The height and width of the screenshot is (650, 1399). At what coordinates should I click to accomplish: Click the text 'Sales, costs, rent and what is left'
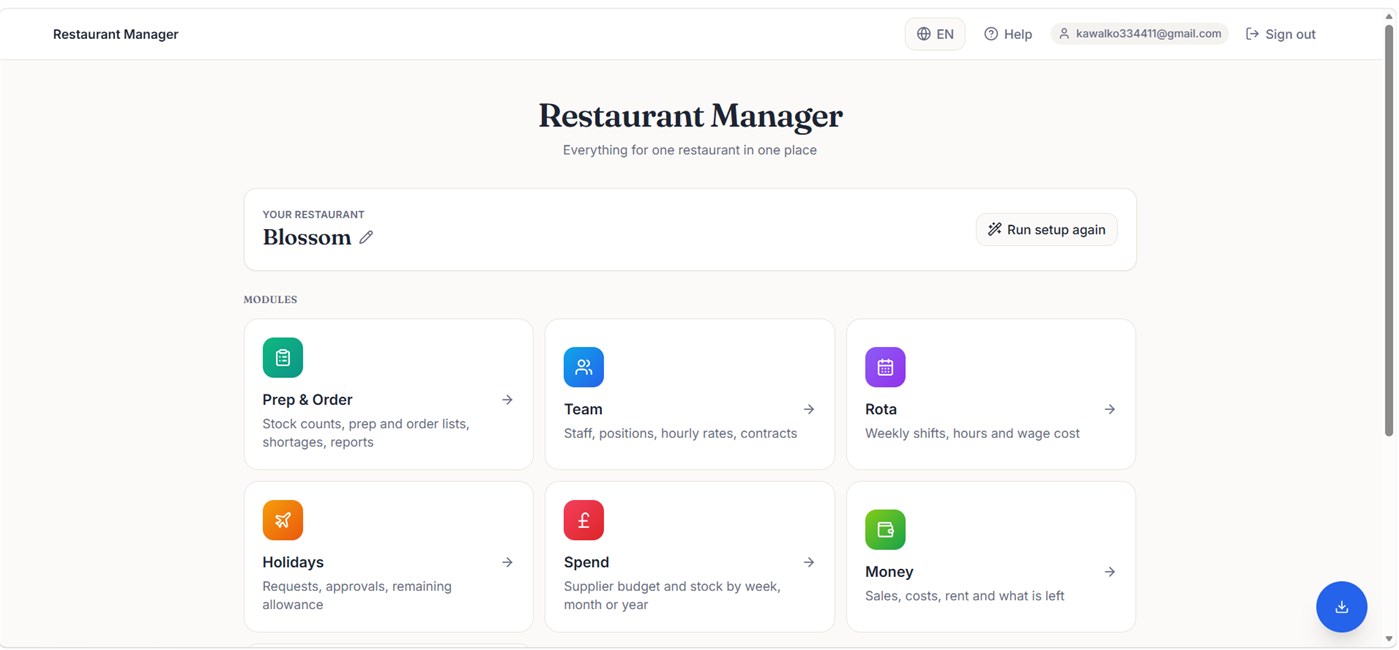[964, 596]
